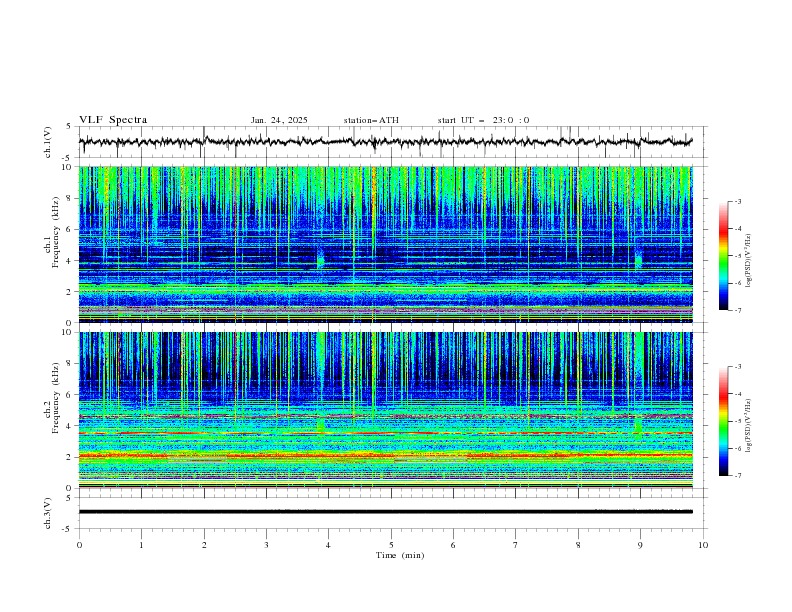Click the '10' tick on the Time axis
Screen dimensions: 792x612
click(703, 545)
